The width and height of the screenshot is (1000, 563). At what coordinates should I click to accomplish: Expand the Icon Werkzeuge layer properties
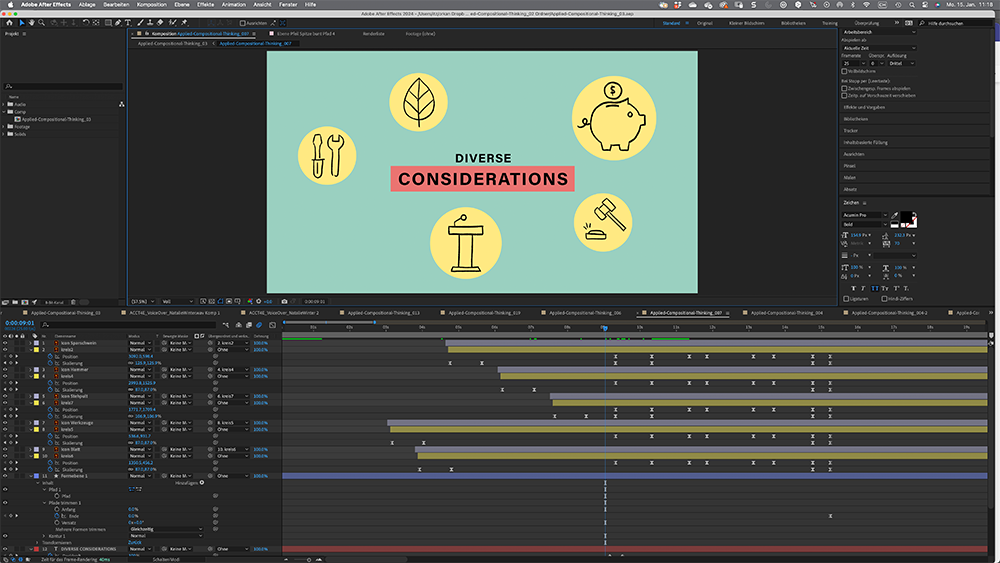[x=31, y=423]
